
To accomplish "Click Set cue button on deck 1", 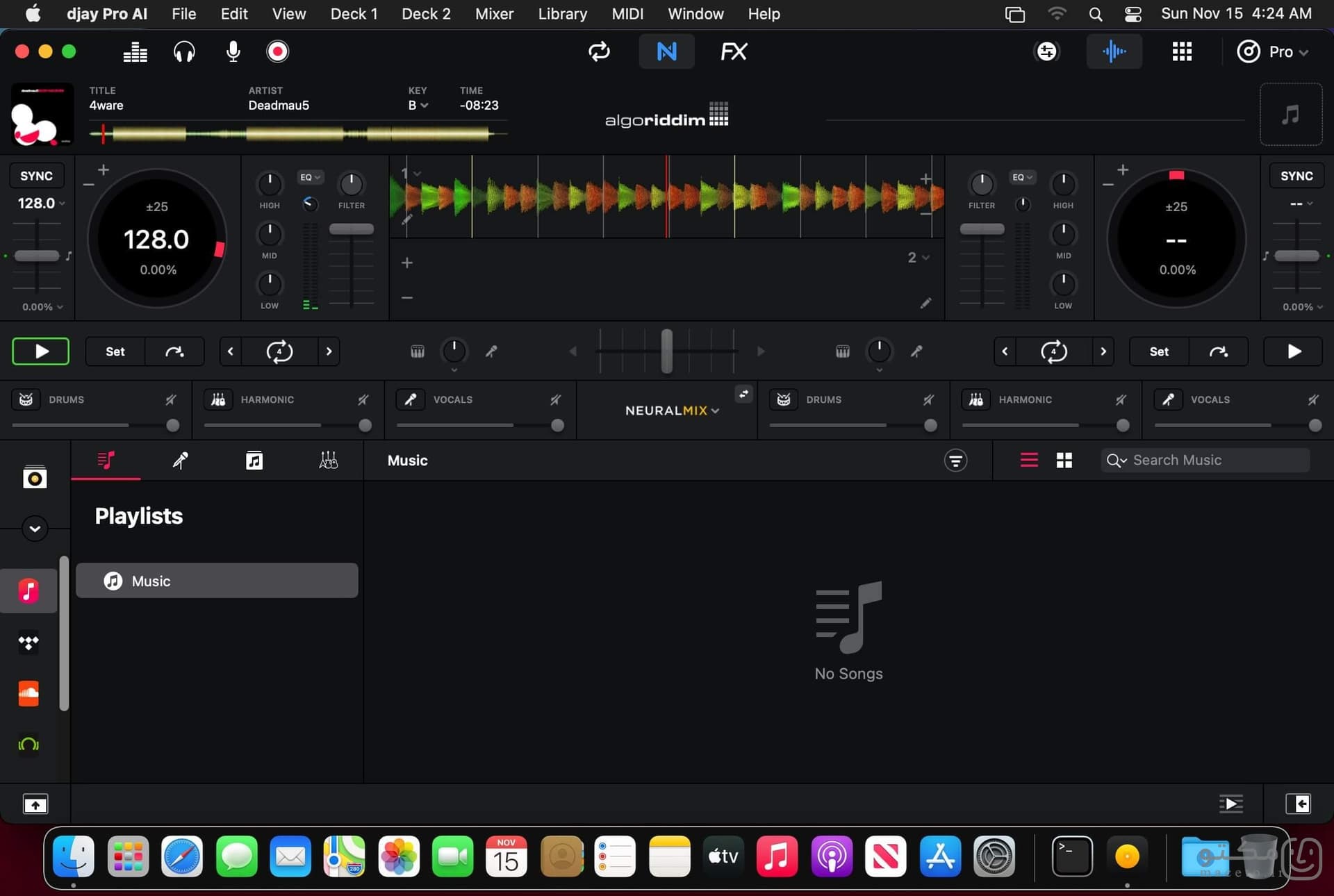I will click(x=115, y=351).
